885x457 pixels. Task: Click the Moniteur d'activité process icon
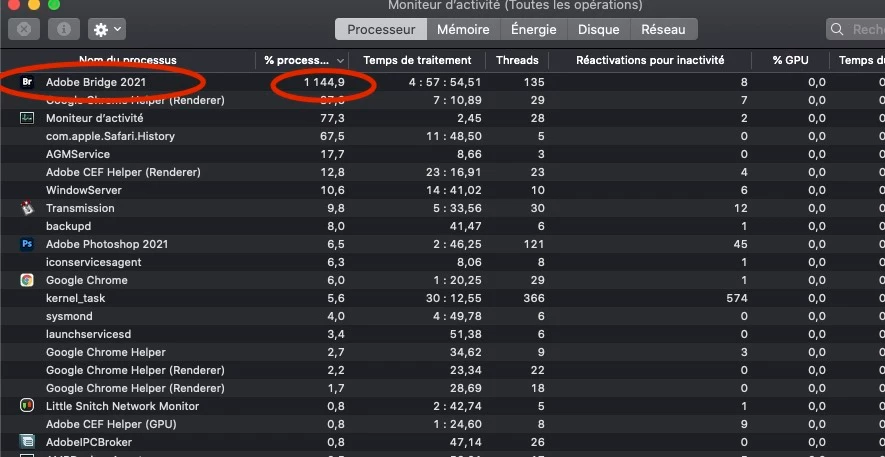coord(27,118)
